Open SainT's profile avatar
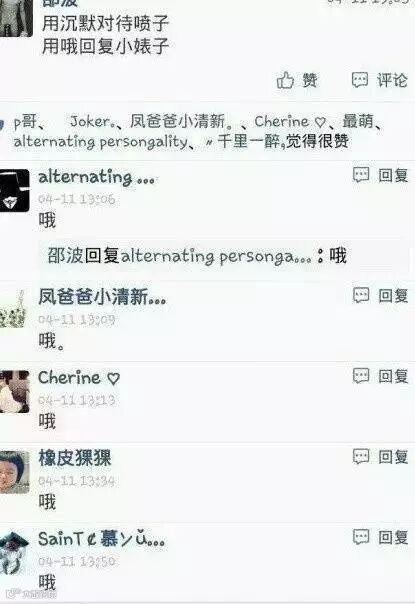This screenshot has width=415, height=604. click(14, 553)
